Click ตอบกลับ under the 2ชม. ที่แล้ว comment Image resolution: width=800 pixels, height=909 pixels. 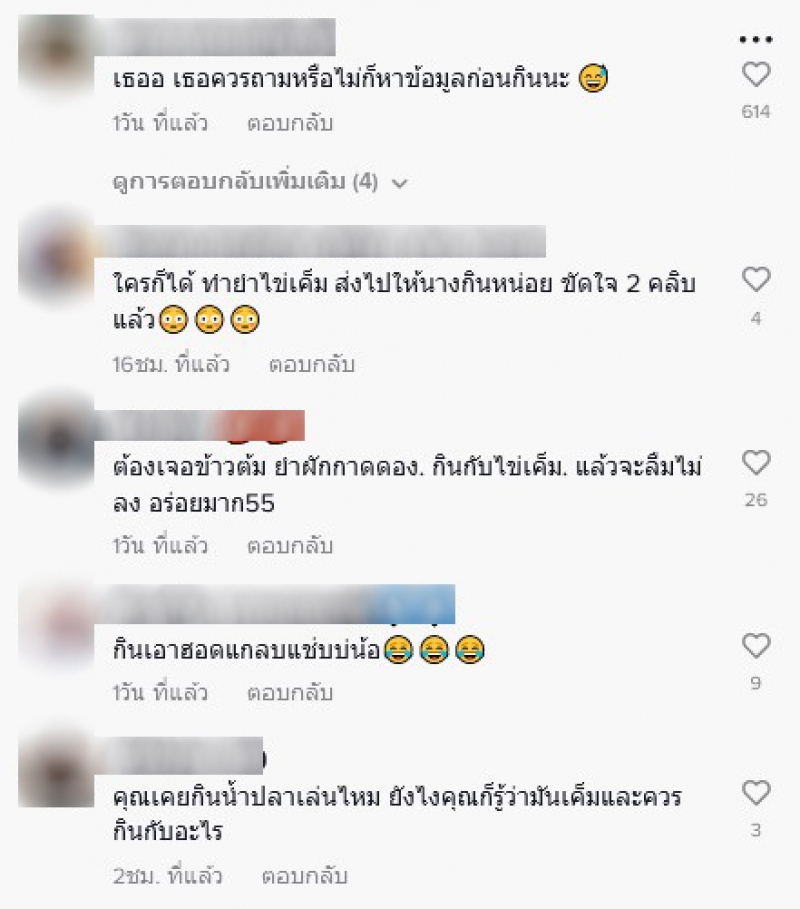click(x=305, y=876)
